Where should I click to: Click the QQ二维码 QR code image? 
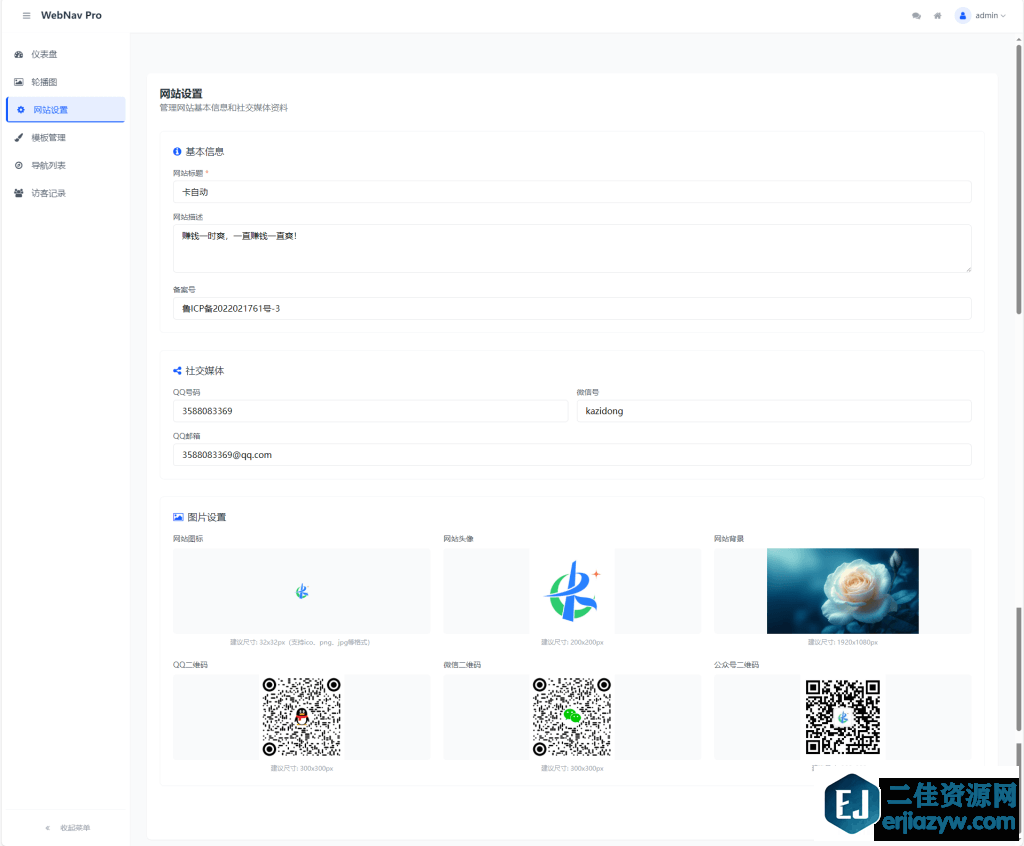pyautogui.click(x=301, y=717)
